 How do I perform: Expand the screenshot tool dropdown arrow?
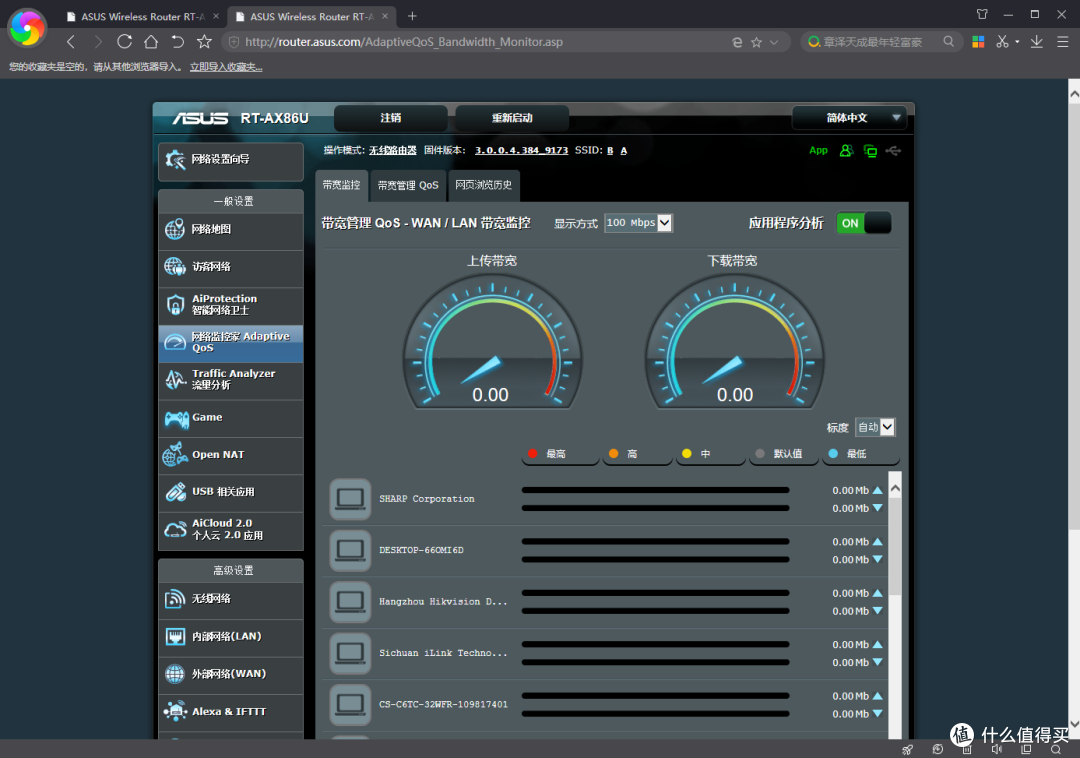coord(1017,42)
